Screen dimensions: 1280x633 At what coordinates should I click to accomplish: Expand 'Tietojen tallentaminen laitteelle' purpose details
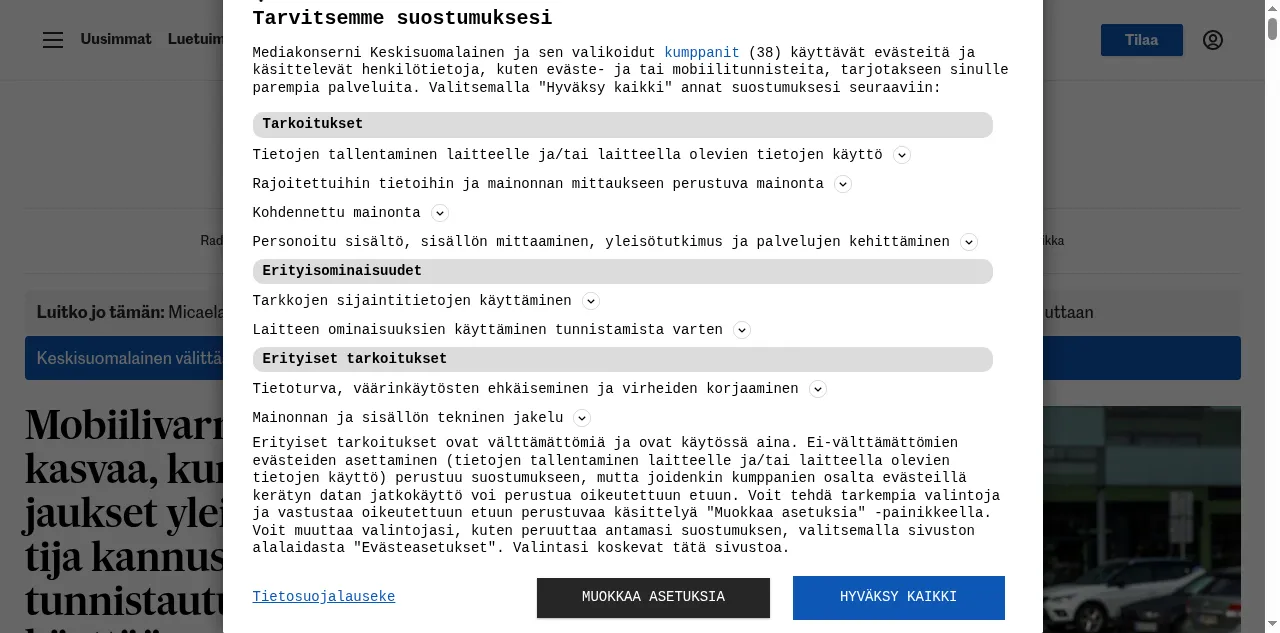[902, 155]
